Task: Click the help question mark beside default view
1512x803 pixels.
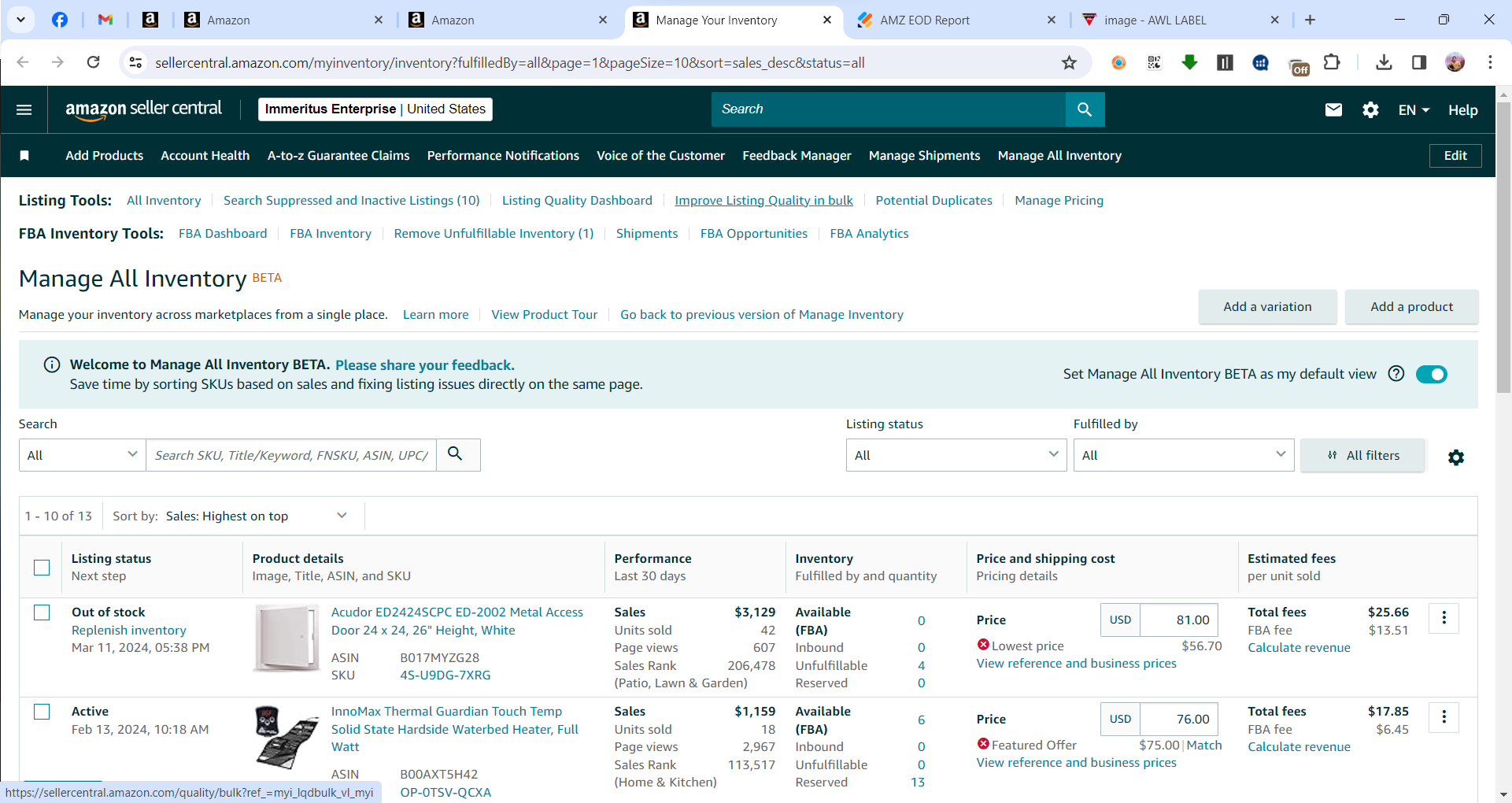Action: [1396, 374]
